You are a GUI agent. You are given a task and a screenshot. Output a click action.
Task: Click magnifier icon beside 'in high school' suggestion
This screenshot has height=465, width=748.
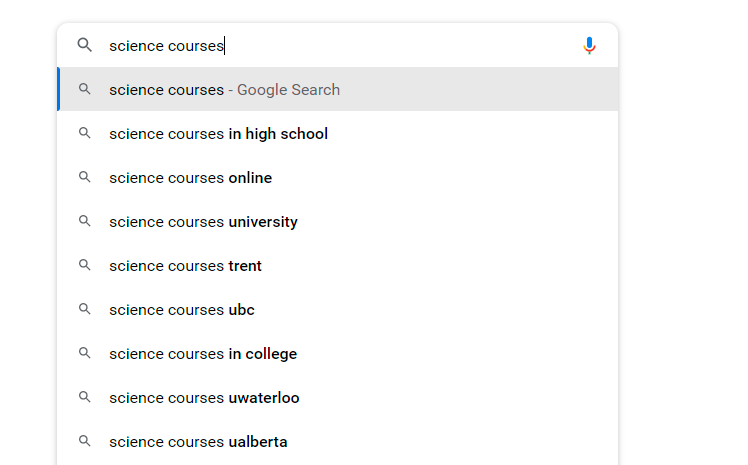(x=85, y=133)
